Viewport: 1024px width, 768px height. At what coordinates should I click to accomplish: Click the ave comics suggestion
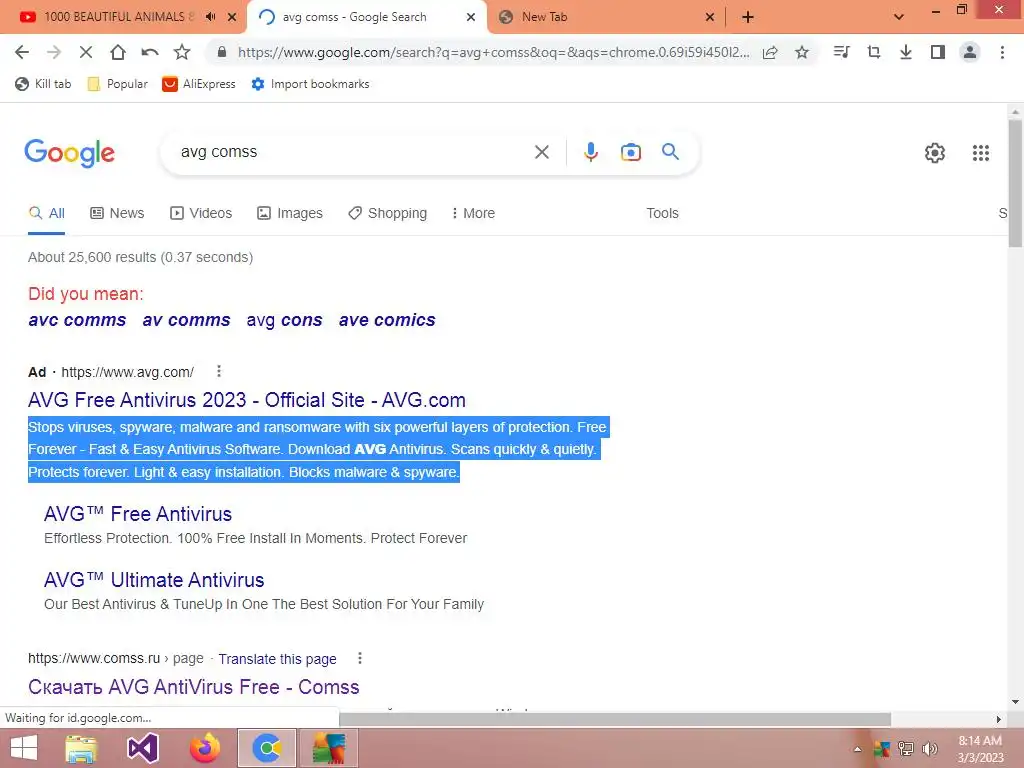[x=387, y=320]
